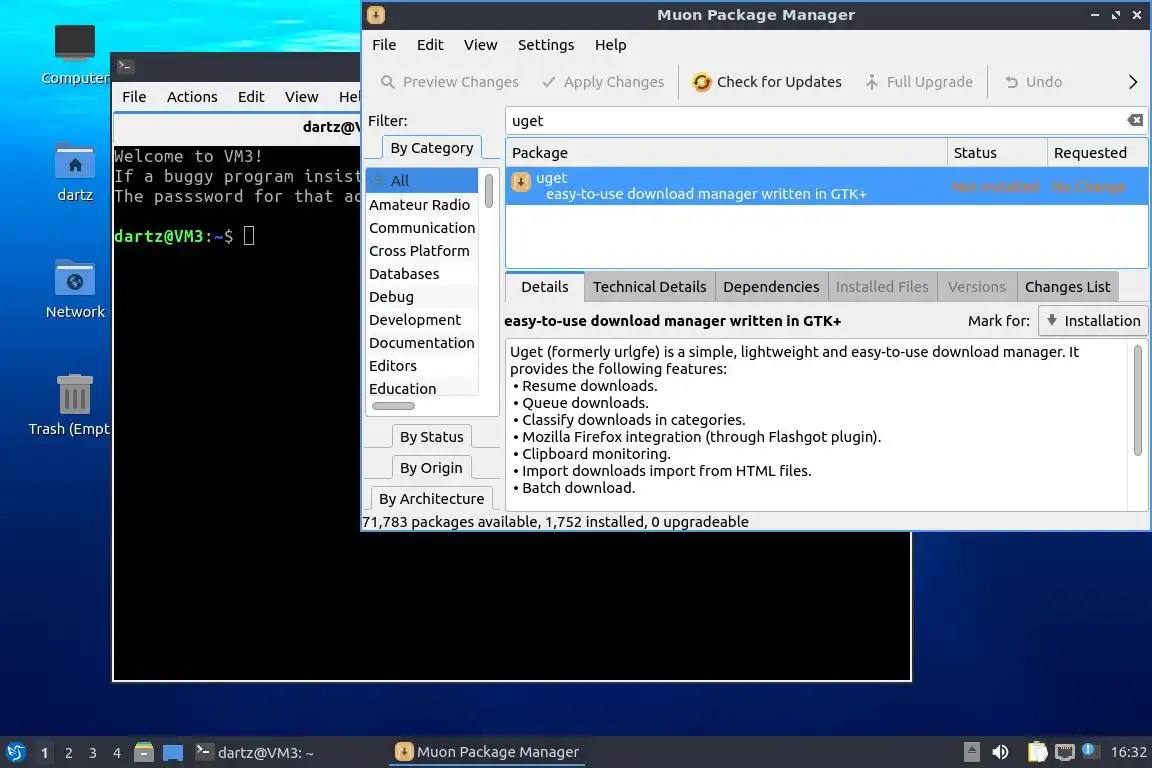Screen dimensions: 1152x768
Task: Launch file manager from taskbar
Action: 144,752
